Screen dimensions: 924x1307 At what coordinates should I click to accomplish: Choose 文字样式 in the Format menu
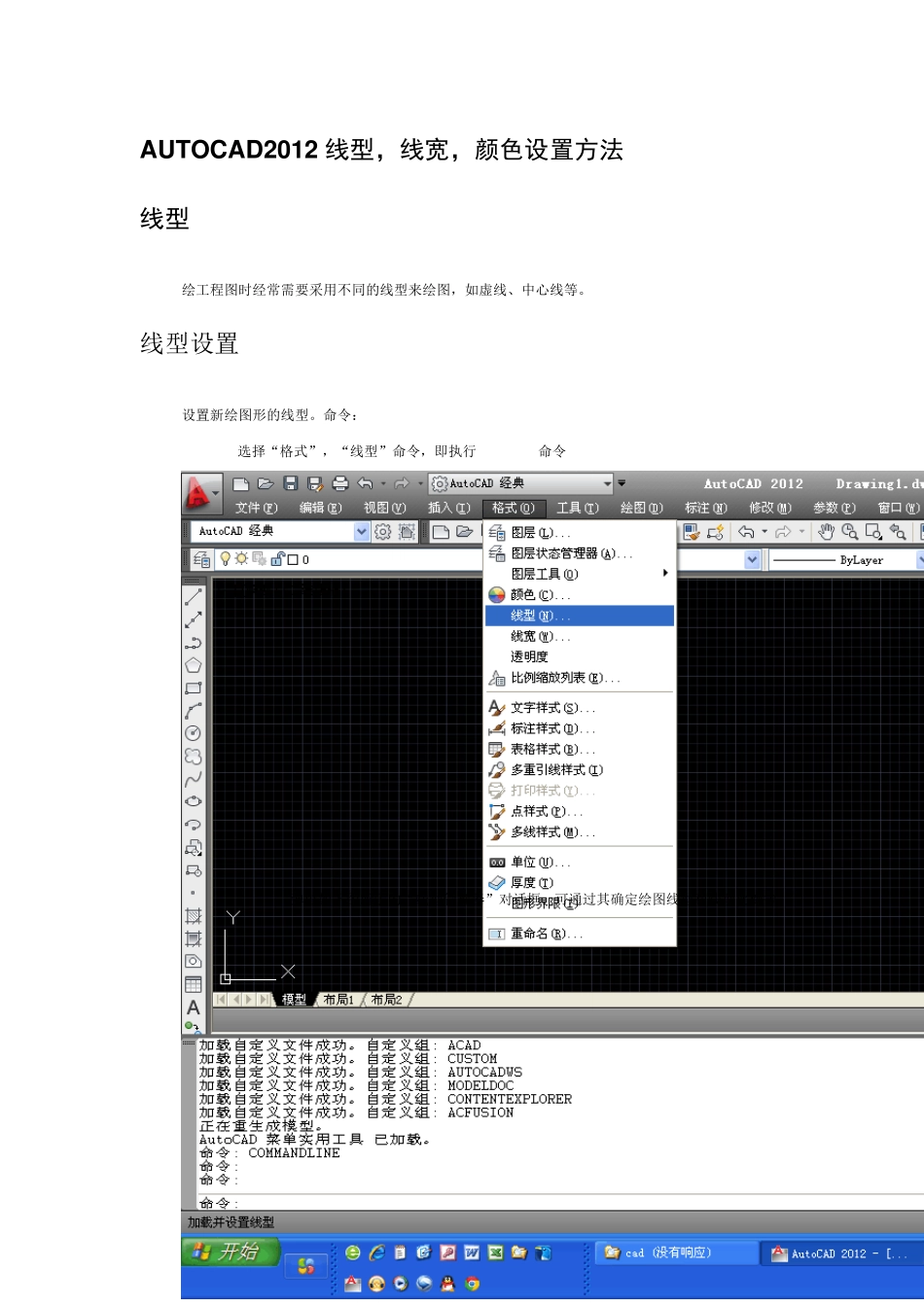pyautogui.click(x=580, y=708)
